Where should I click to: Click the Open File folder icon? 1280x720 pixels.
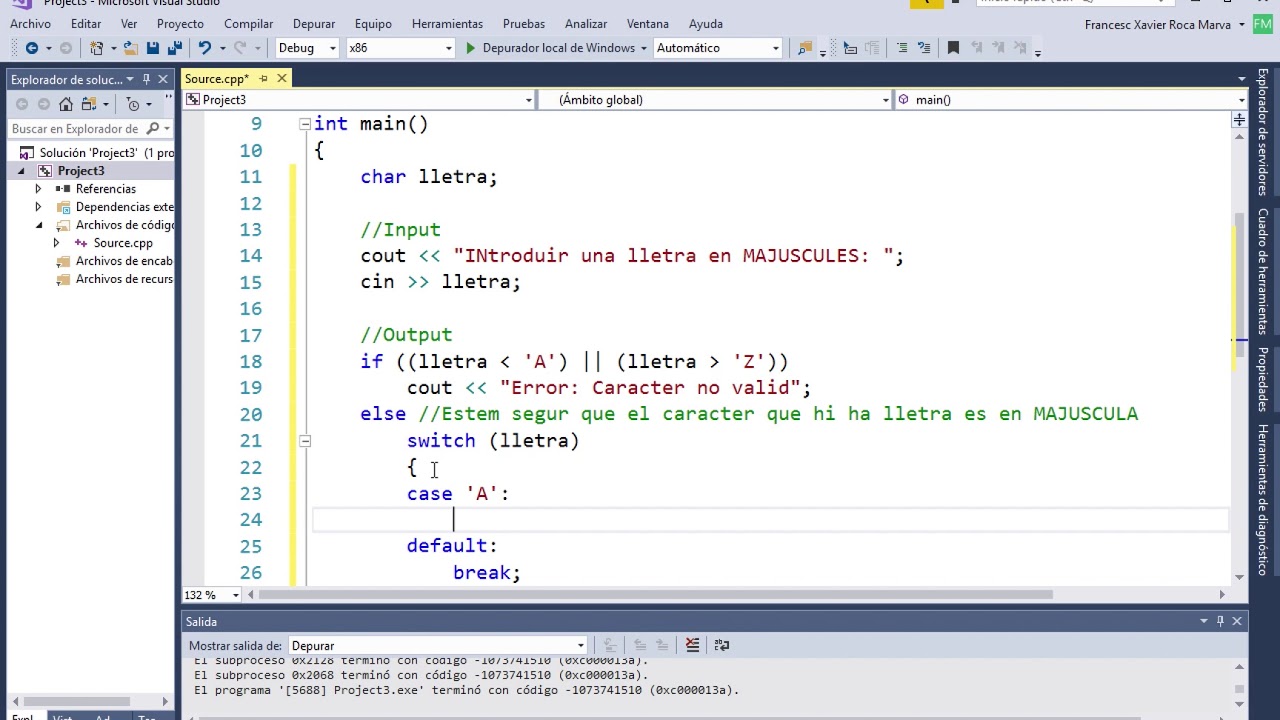[x=131, y=48]
